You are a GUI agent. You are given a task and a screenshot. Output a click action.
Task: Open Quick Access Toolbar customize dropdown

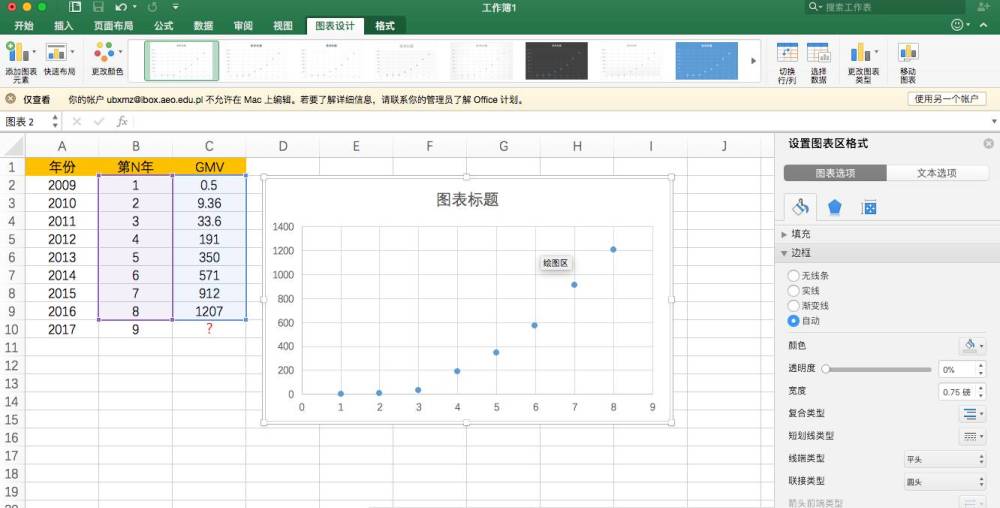175,7
